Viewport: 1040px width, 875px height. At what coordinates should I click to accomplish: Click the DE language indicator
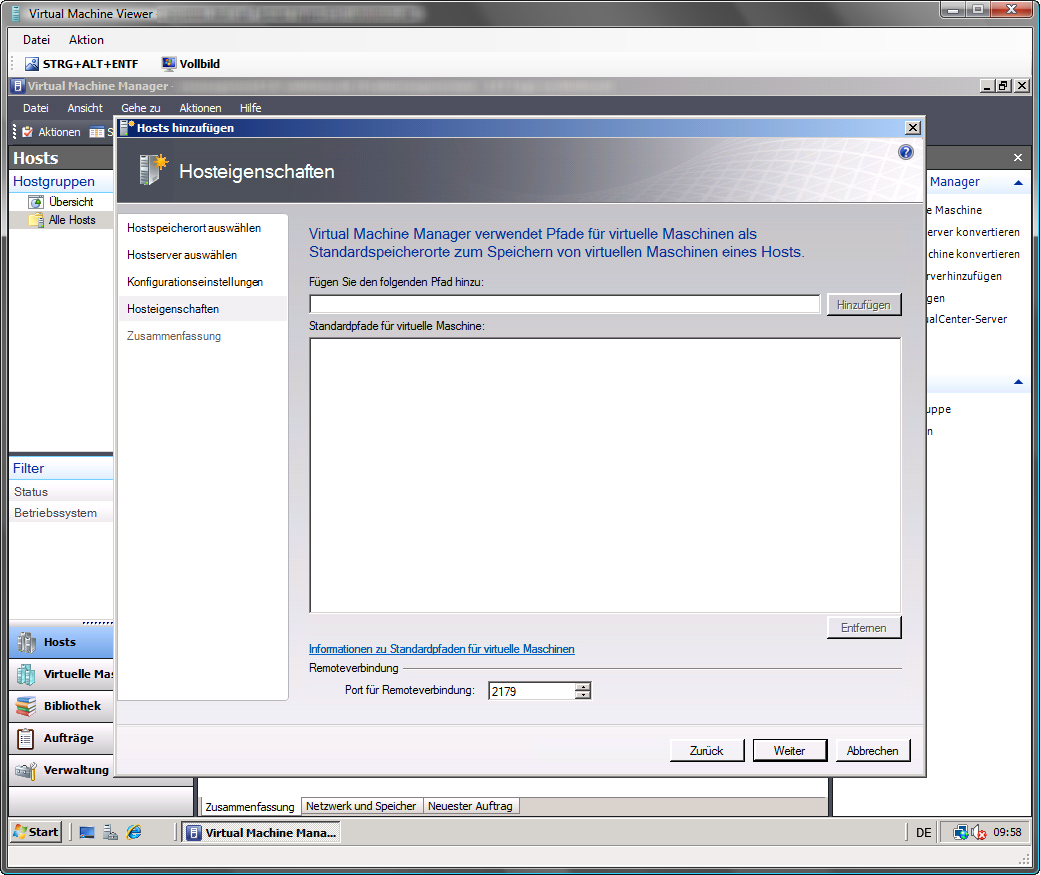(x=923, y=833)
